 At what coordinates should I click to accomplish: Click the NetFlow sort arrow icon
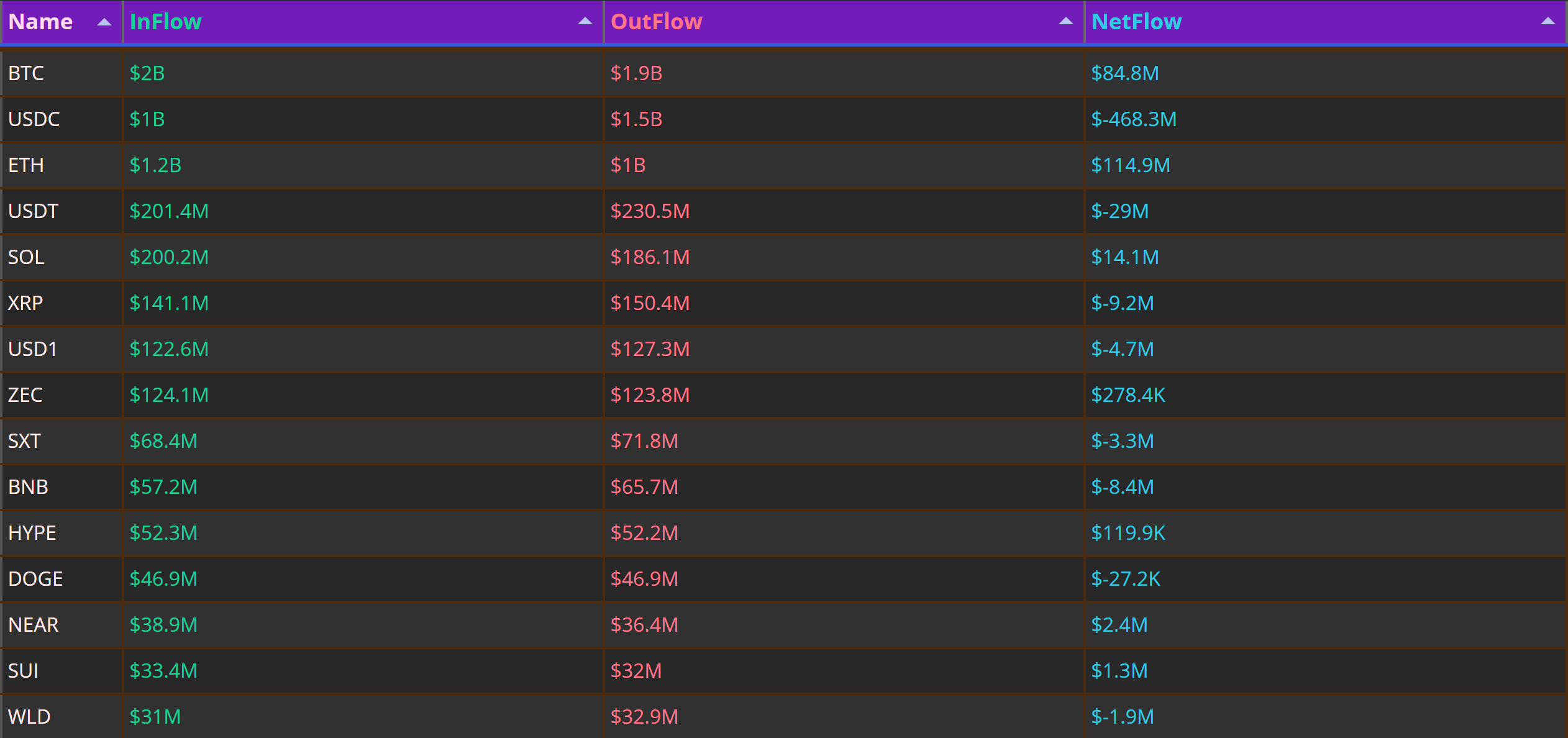point(1547,21)
